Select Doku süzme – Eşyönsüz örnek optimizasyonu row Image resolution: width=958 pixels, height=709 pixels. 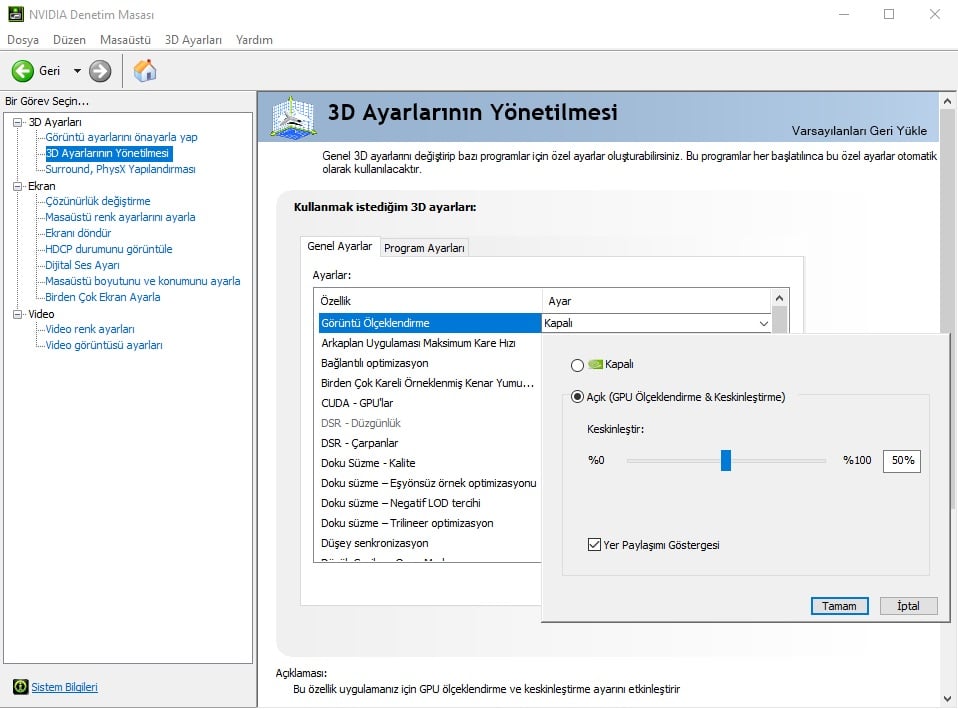[x=430, y=483]
